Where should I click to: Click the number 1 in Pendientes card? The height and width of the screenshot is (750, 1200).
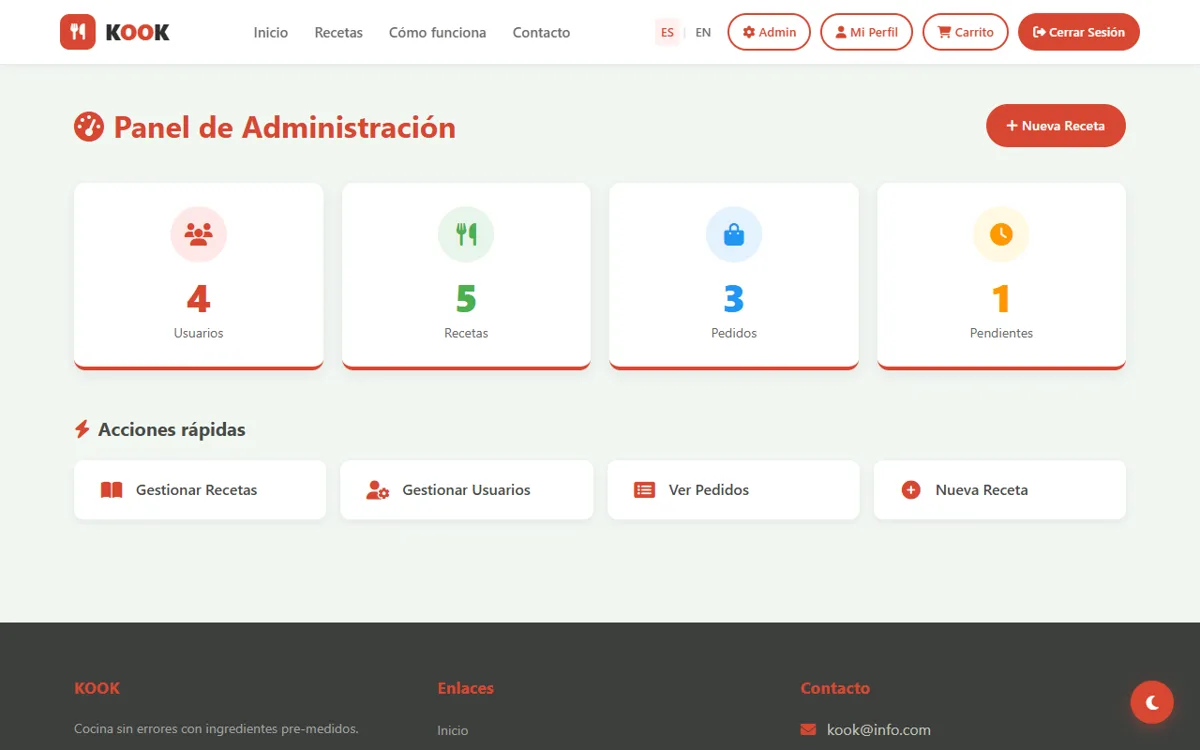coord(1001,299)
